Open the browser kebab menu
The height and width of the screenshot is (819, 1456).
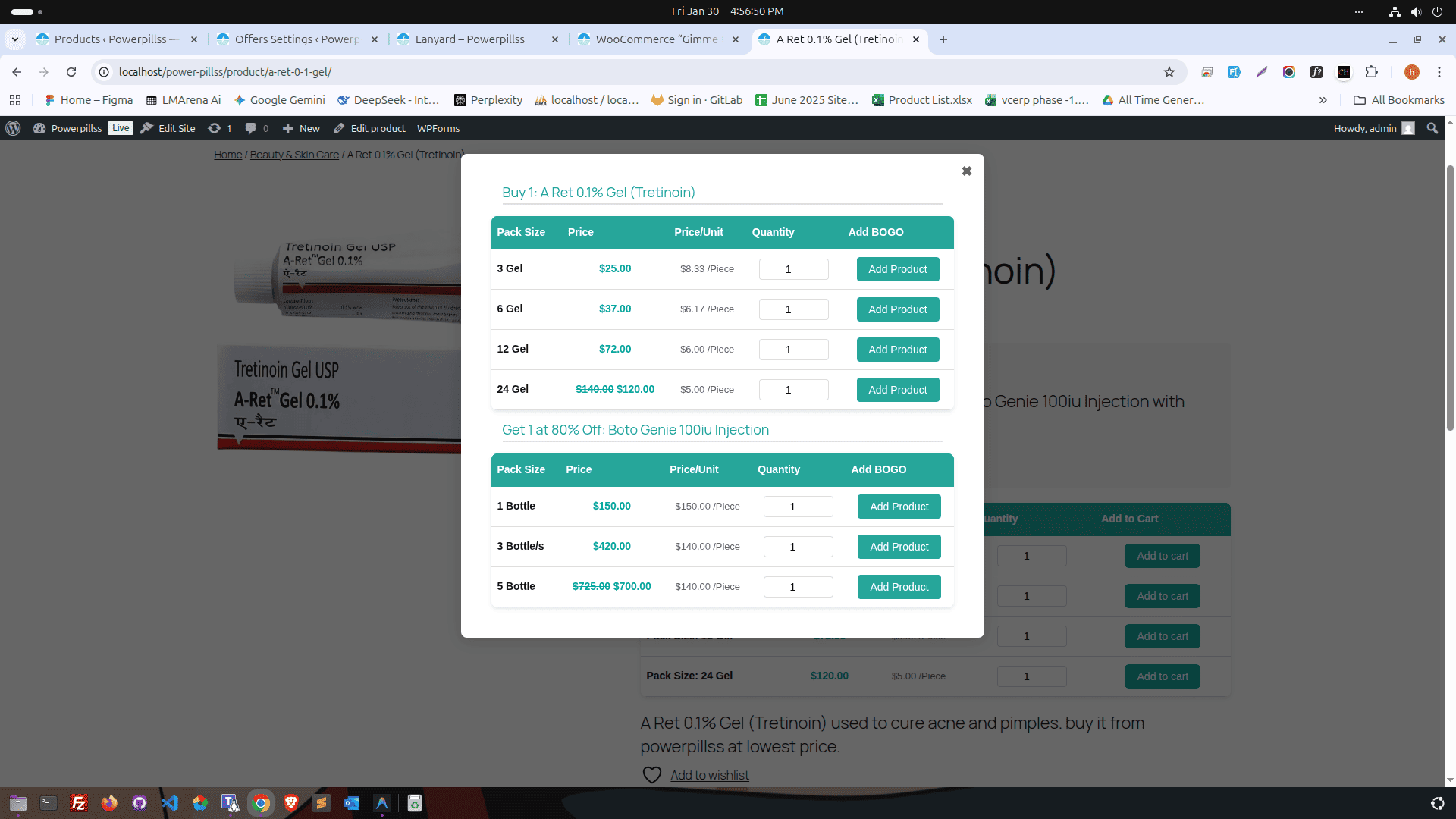click(1439, 72)
